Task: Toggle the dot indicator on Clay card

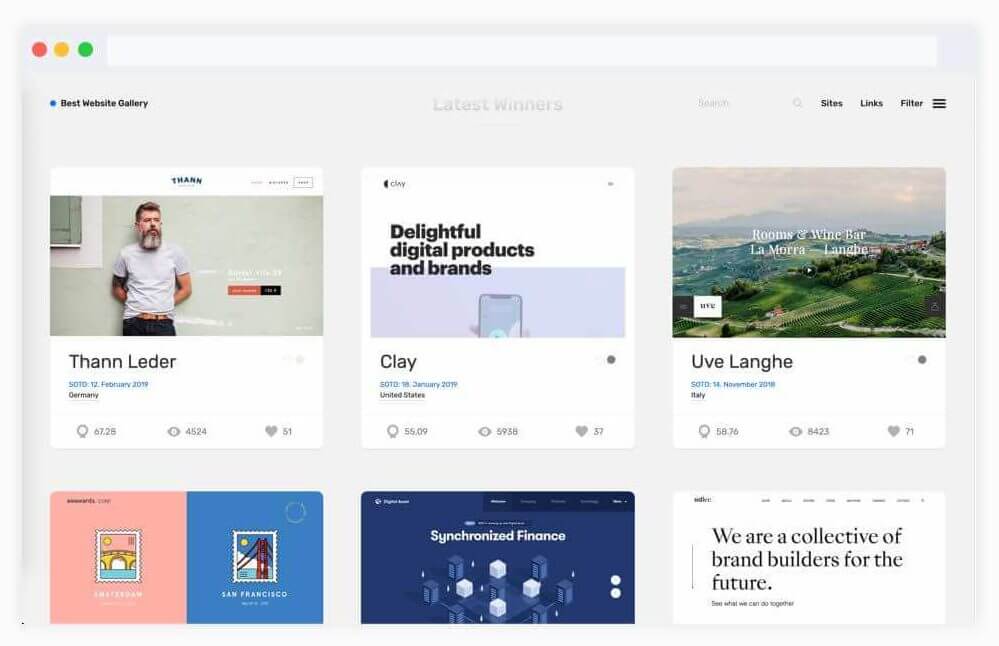Action: point(611,360)
